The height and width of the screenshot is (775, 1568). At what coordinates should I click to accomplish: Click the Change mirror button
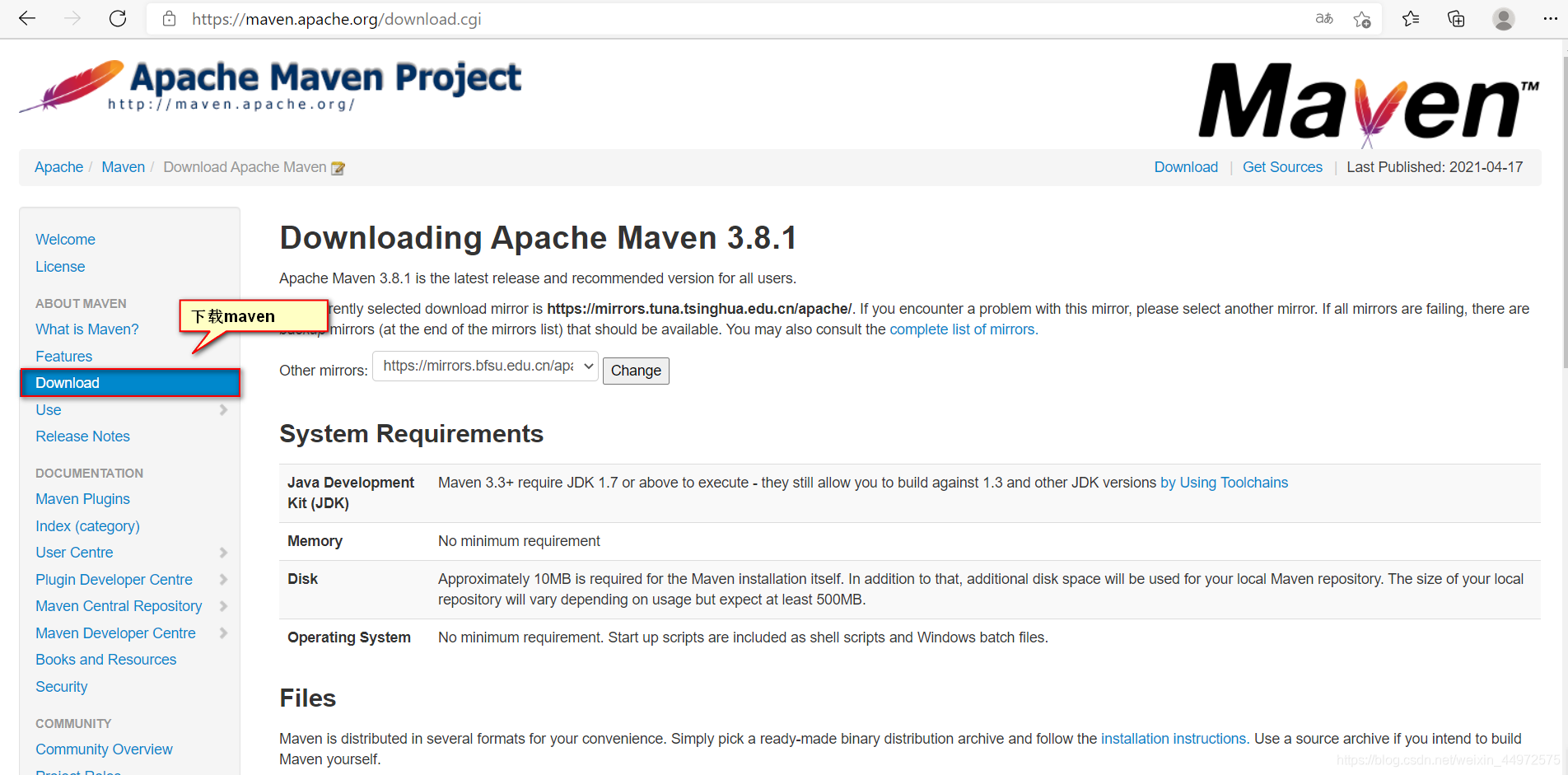point(636,371)
